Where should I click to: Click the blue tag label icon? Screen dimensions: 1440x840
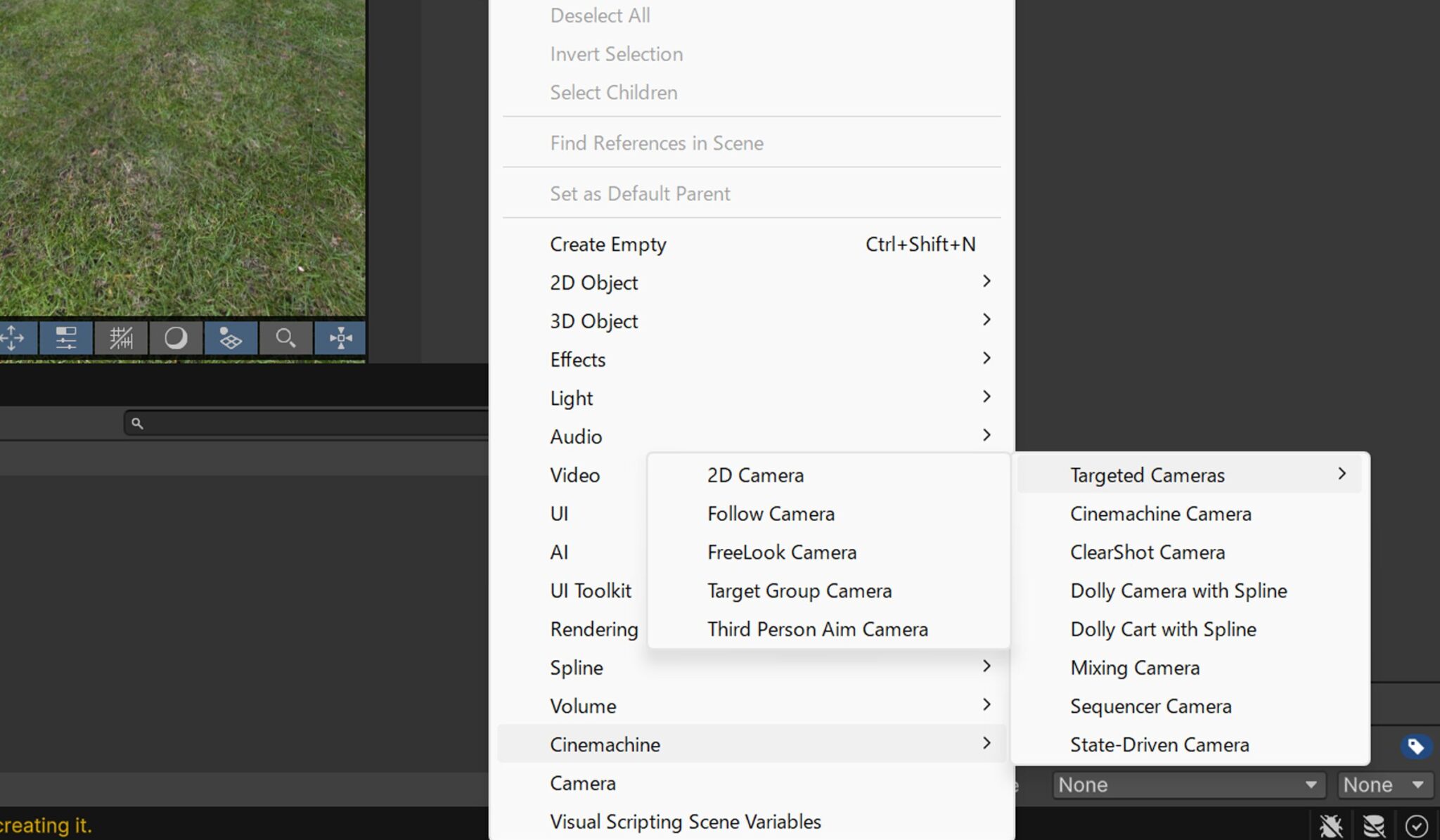point(1415,747)
